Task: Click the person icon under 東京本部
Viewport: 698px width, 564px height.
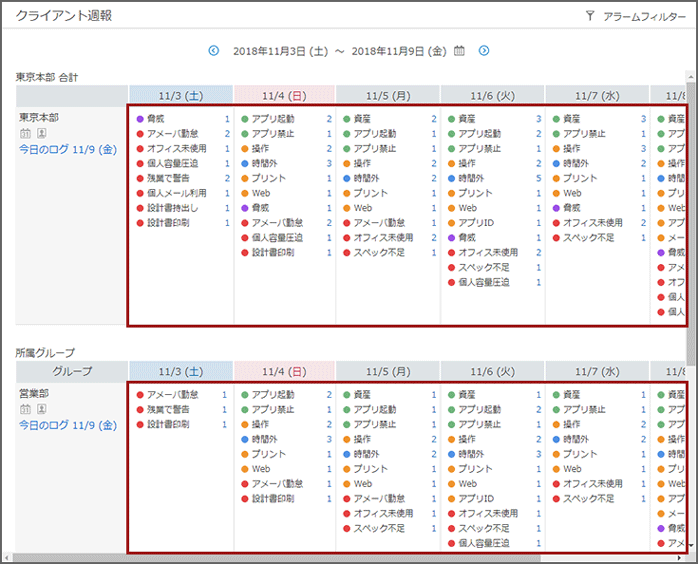Action: point(41,133)
